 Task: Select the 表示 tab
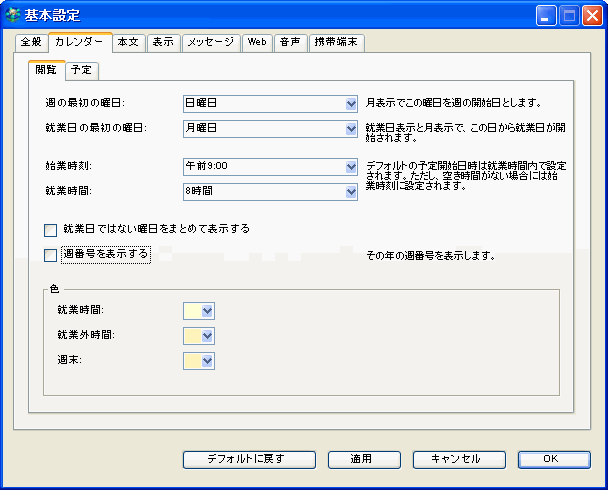[163, 43]
